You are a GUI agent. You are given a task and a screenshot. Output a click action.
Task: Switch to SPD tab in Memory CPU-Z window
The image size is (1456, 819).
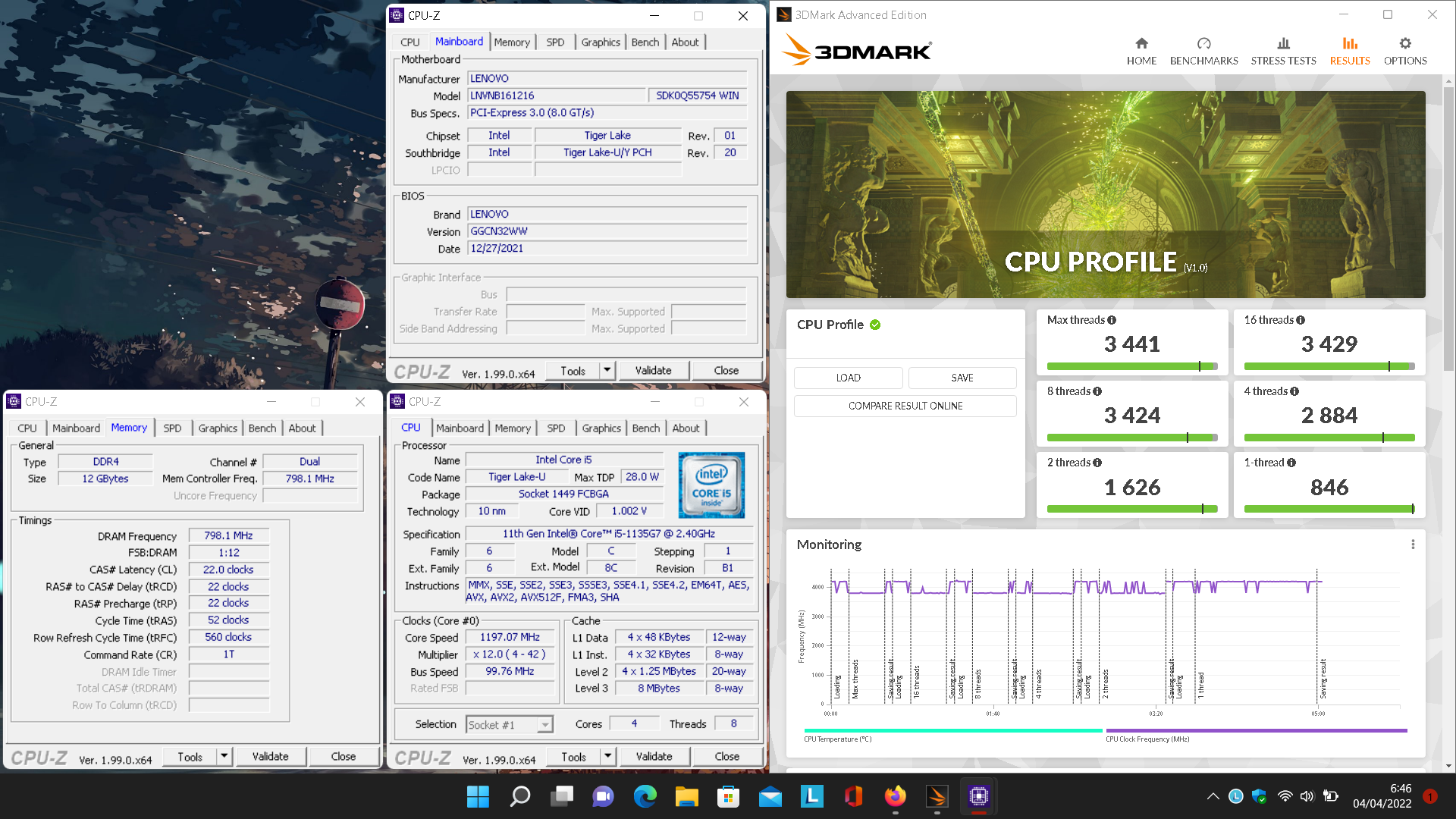173,428
